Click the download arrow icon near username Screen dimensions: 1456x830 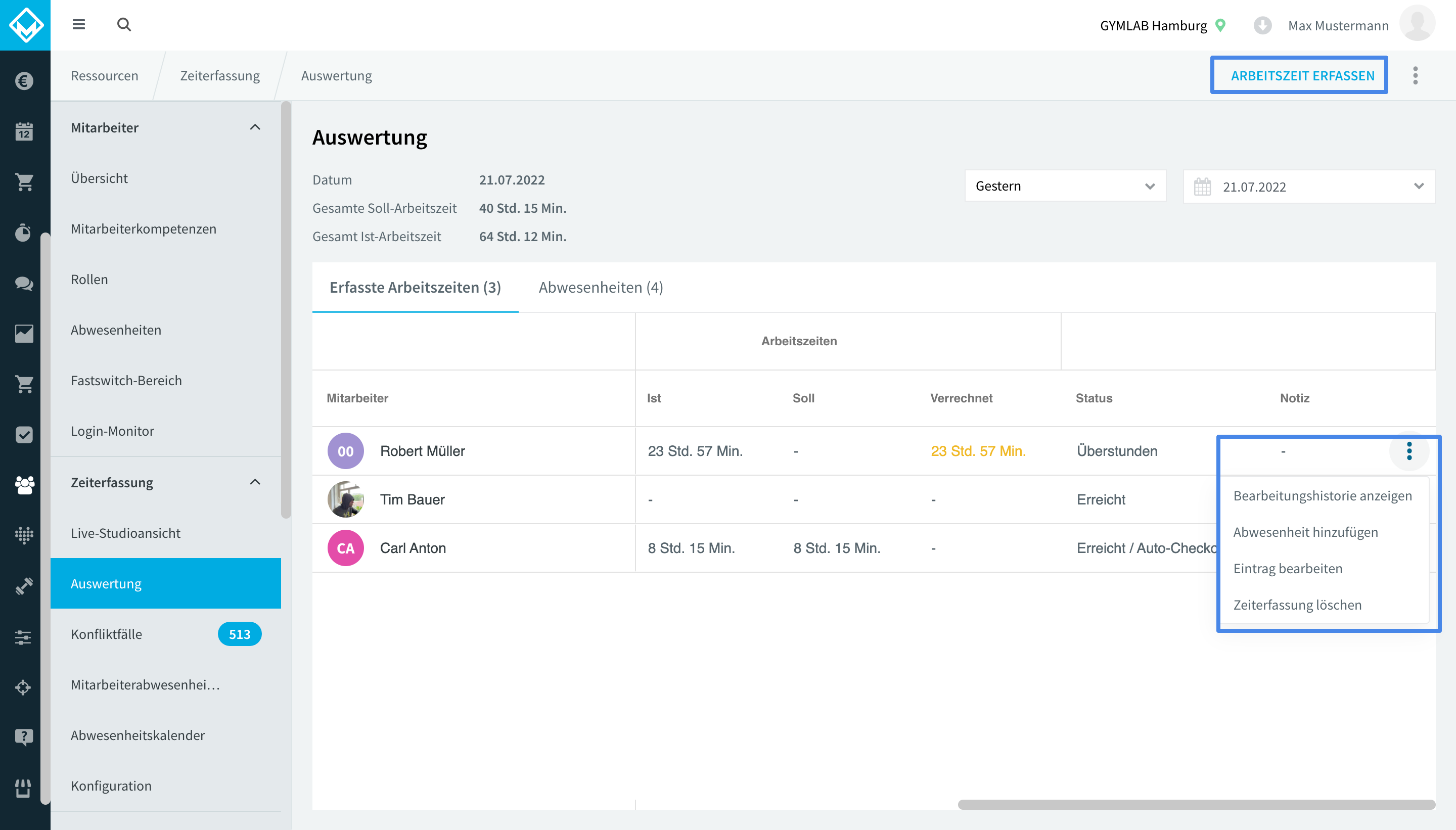pyautogui.click(x=1262, y=26)
